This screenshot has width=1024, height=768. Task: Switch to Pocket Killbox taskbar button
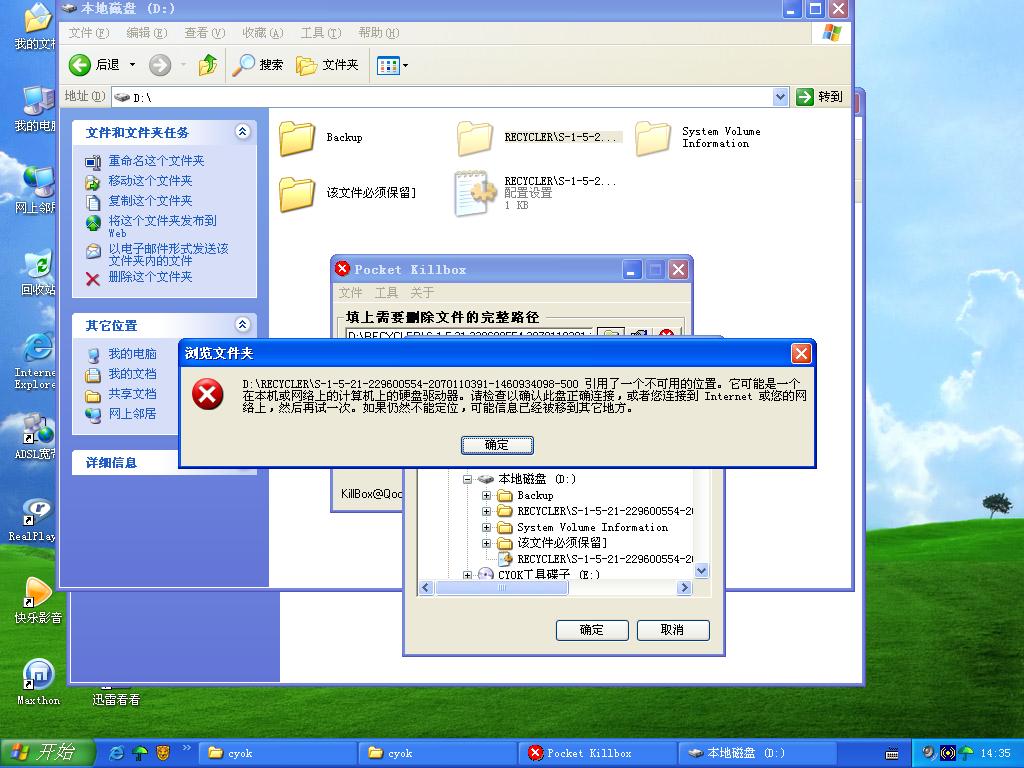point(598,753)
